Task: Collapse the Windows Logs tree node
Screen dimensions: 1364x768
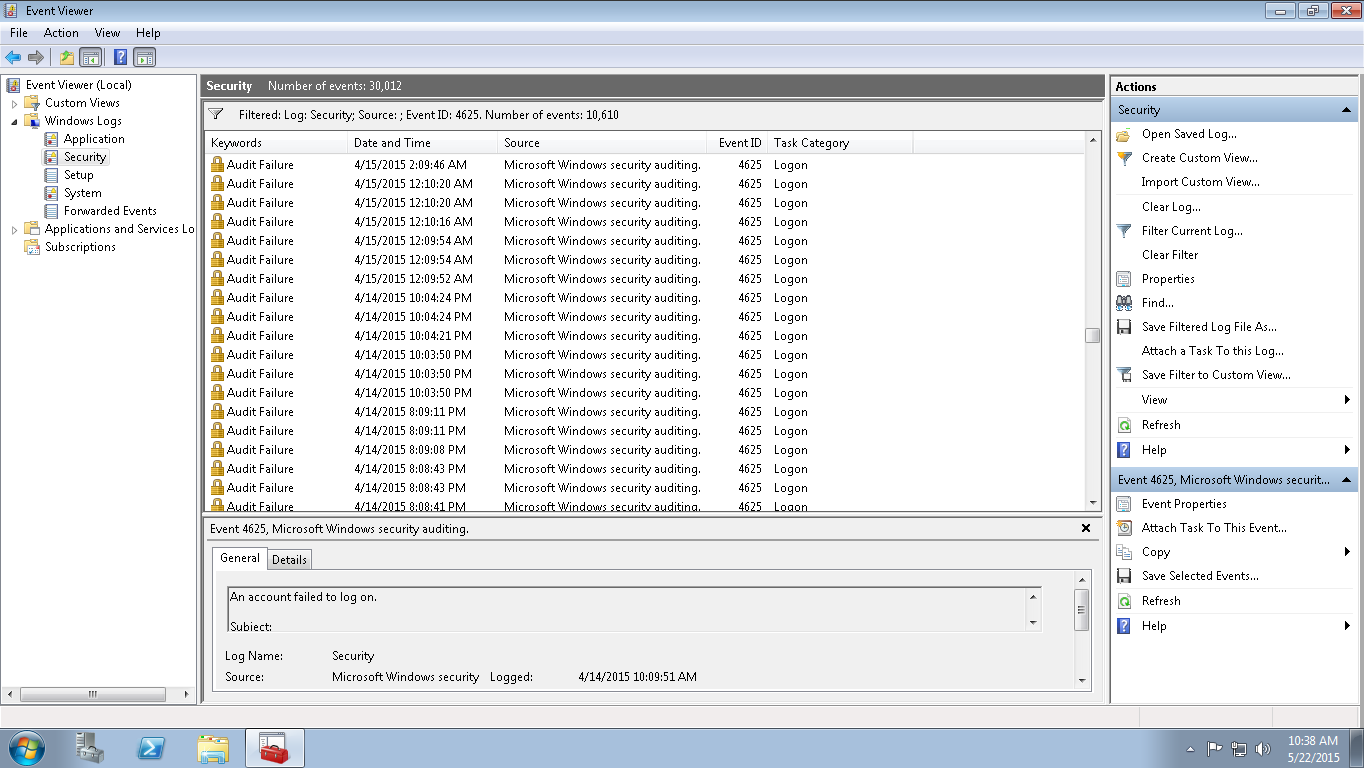Action: click(14, 121)
